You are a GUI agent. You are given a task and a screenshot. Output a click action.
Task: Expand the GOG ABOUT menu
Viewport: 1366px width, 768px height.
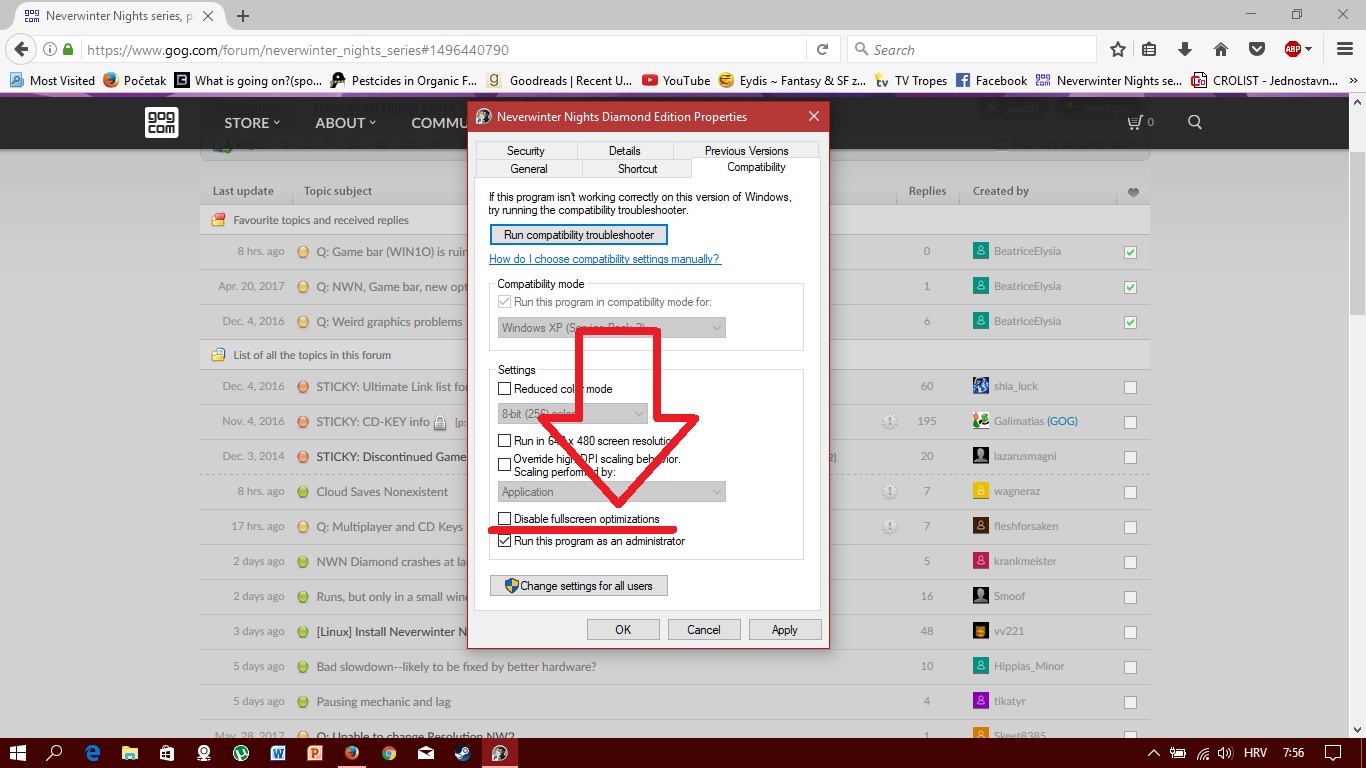point(346,122)
